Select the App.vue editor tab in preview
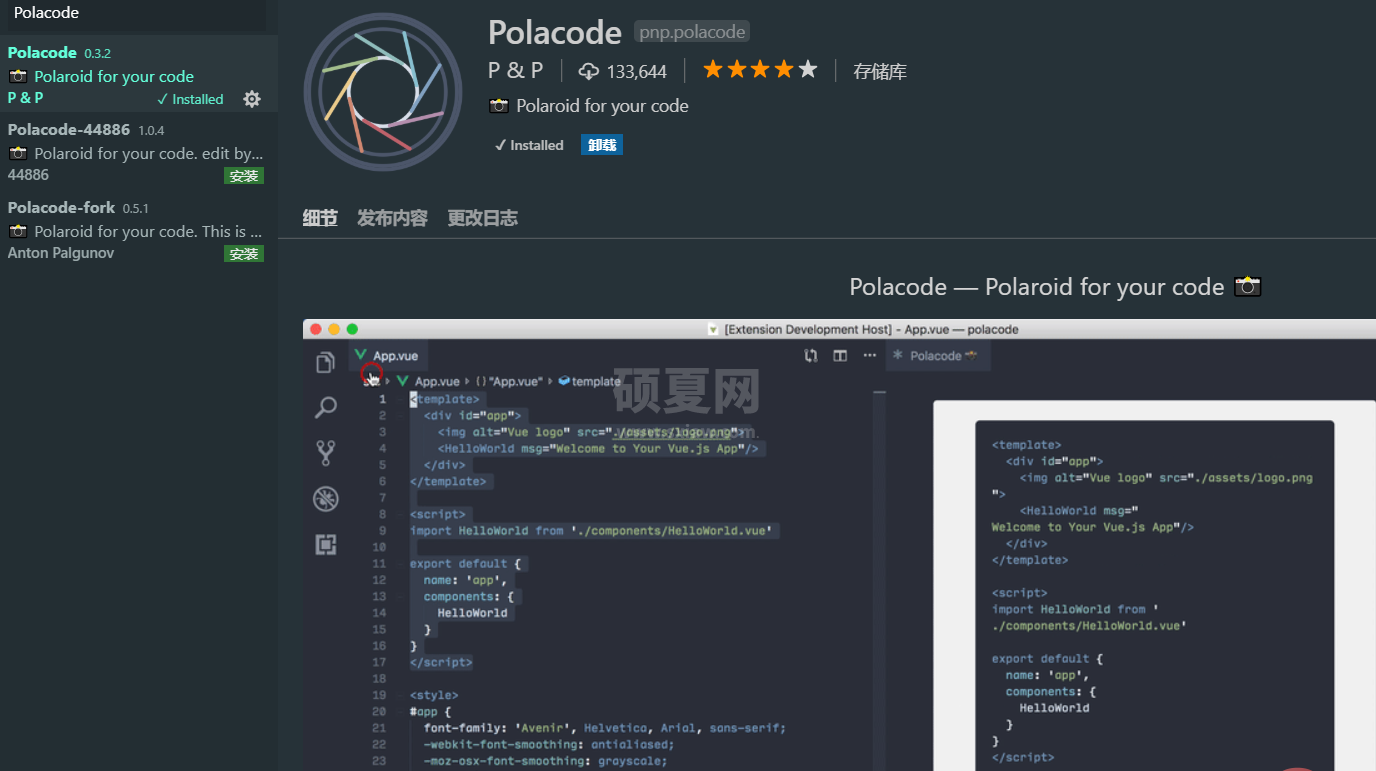Screen dimensions: 1376x771 [x=387, y=356]
